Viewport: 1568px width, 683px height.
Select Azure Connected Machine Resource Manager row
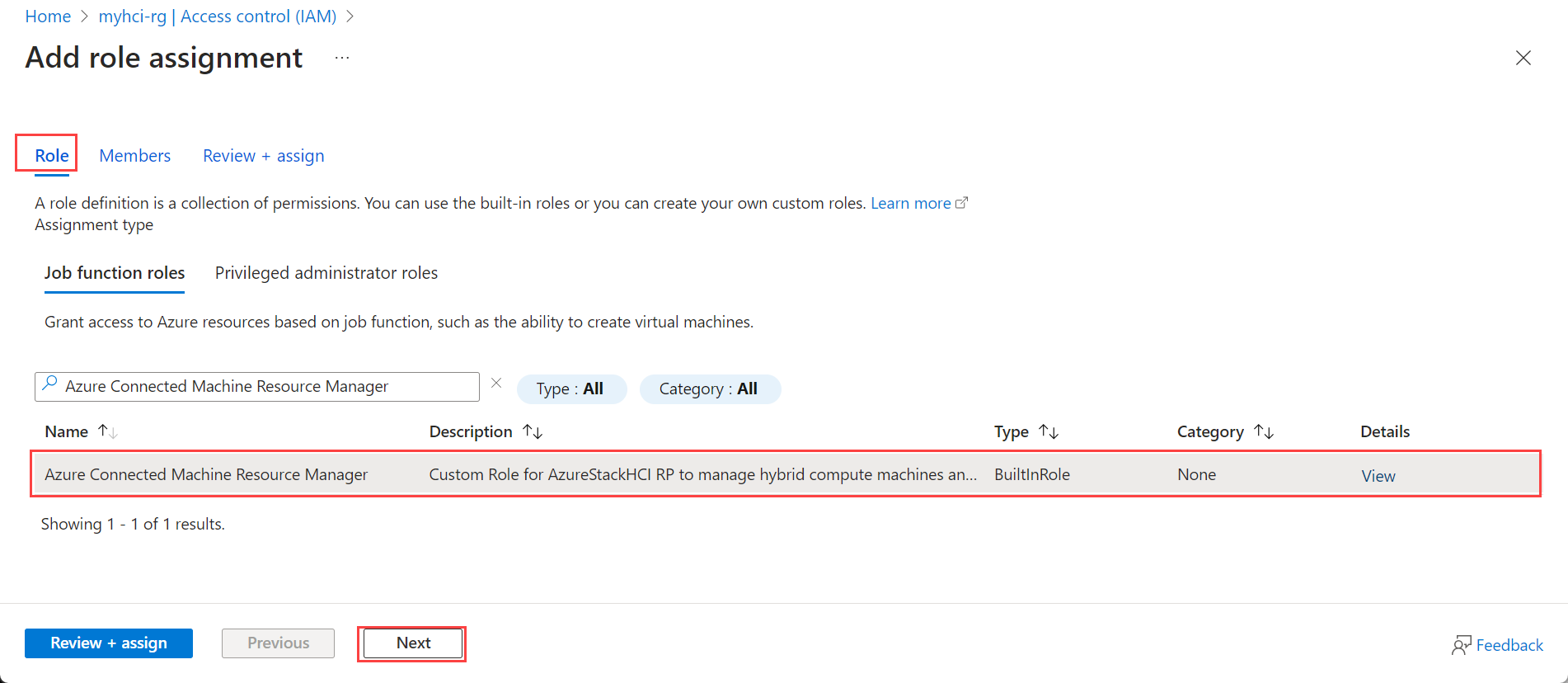(x=786, y=474)
